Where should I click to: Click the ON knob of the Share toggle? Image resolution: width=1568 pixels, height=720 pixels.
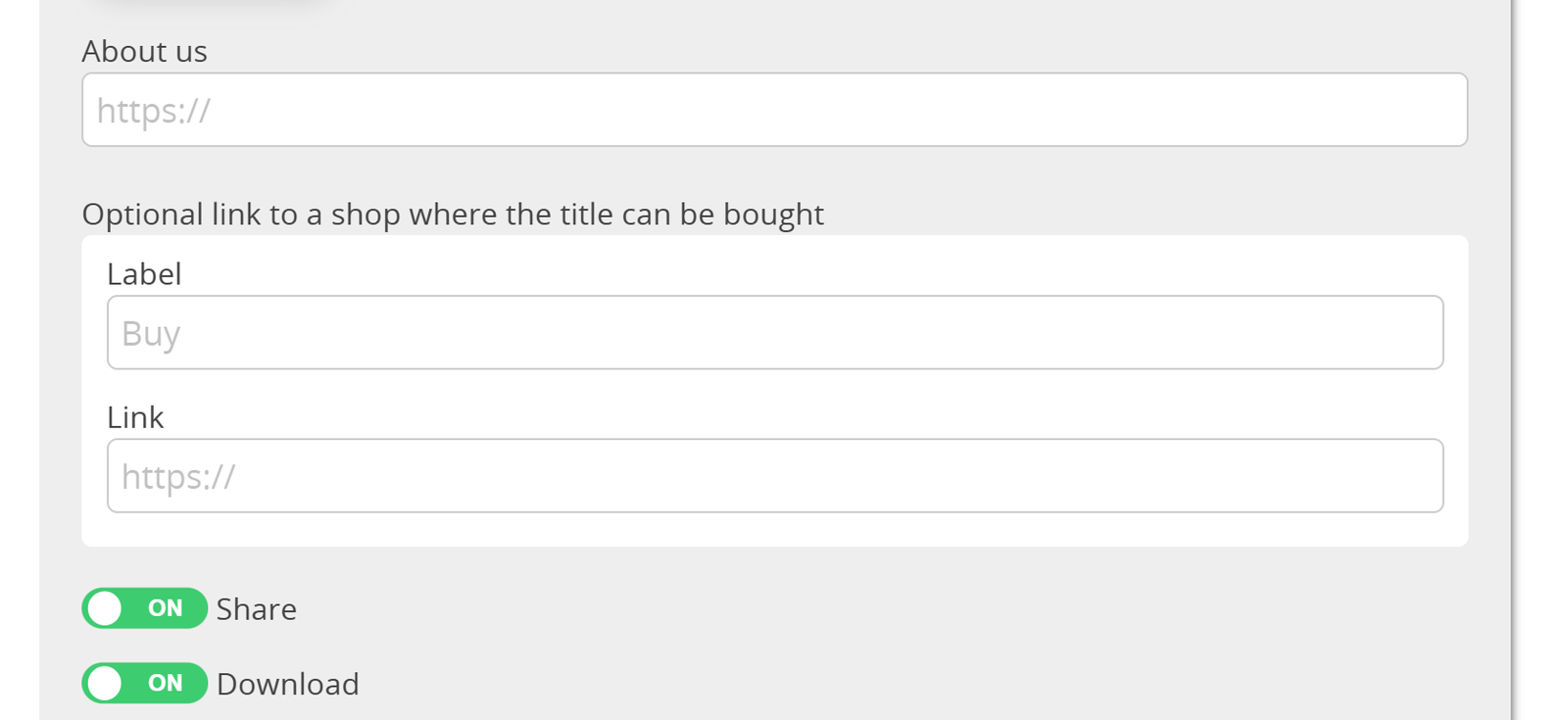105,608
